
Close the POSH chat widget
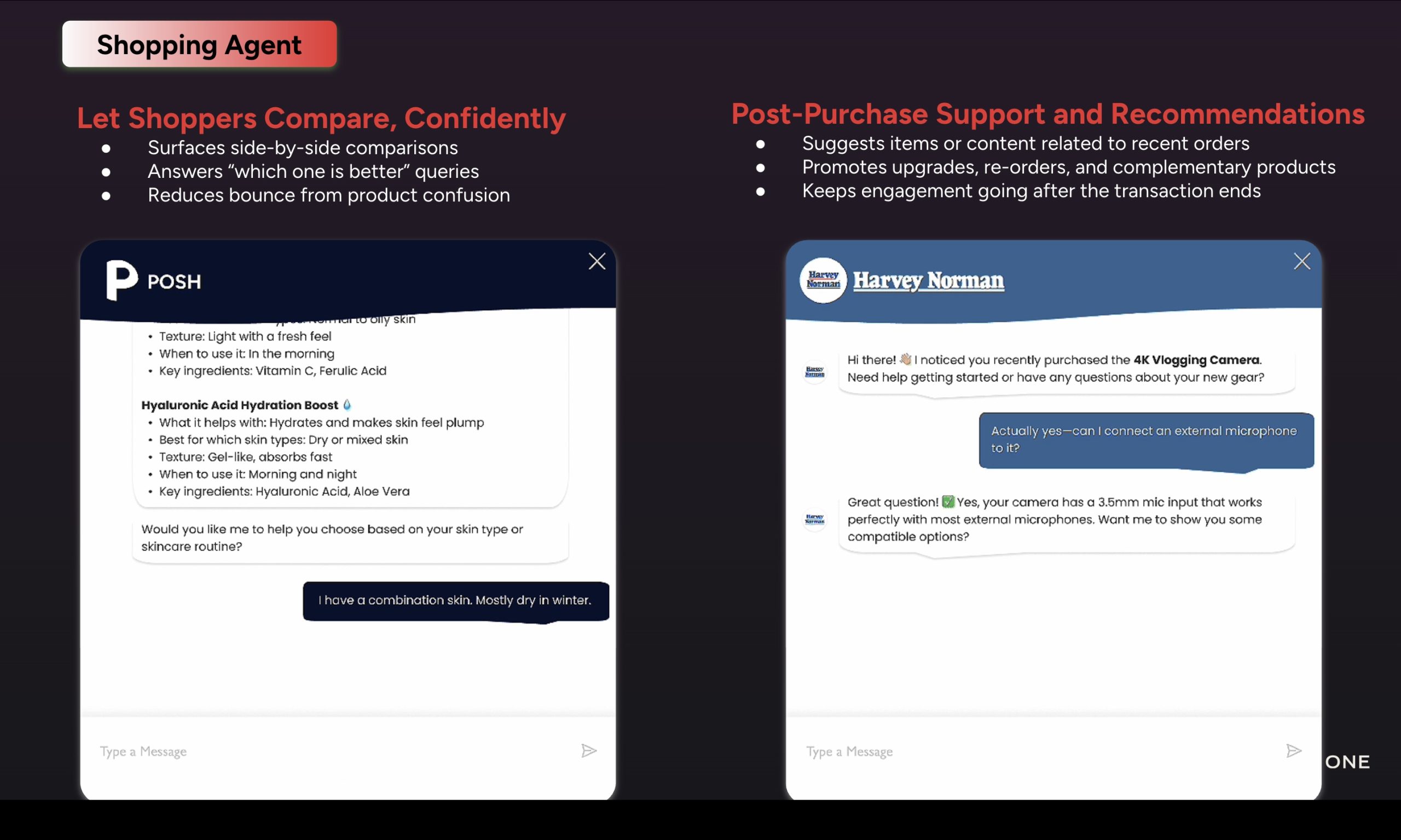(x=597, y=262)
